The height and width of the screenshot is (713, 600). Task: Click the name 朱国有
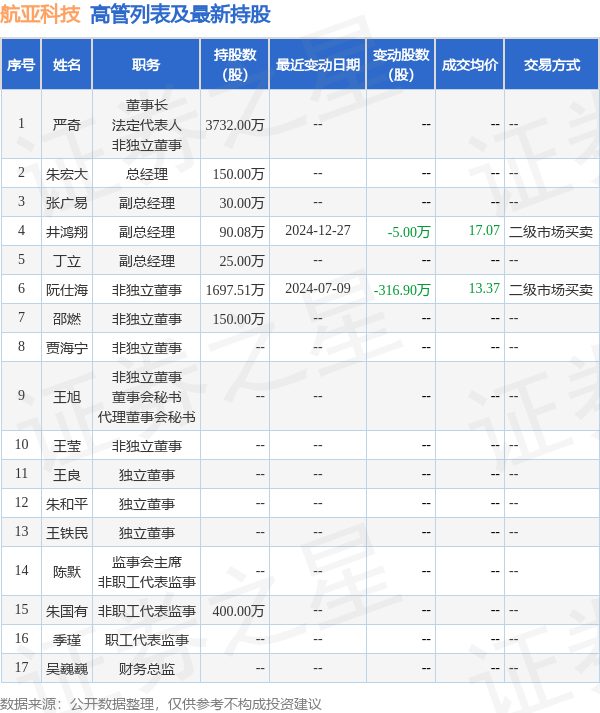[x=66, y=612]
